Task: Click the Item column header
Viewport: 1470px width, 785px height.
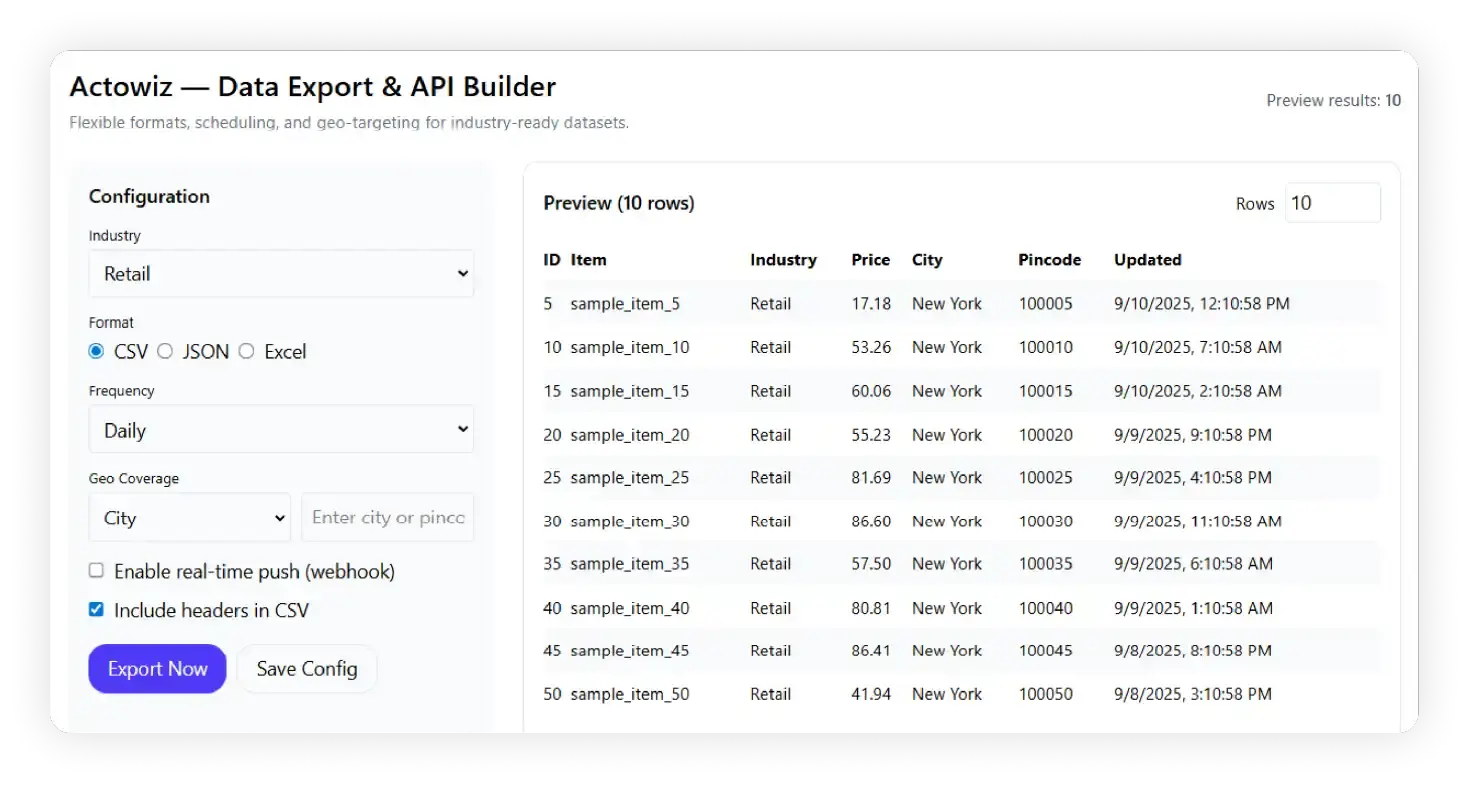Action: (x=588, y=260)
